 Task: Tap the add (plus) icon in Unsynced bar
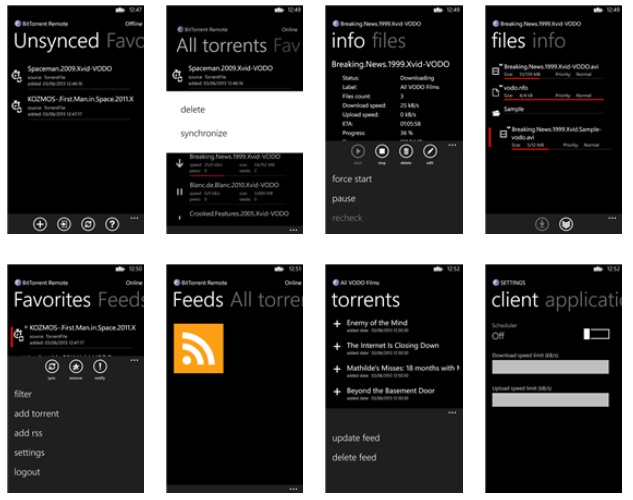pos(40,224)
